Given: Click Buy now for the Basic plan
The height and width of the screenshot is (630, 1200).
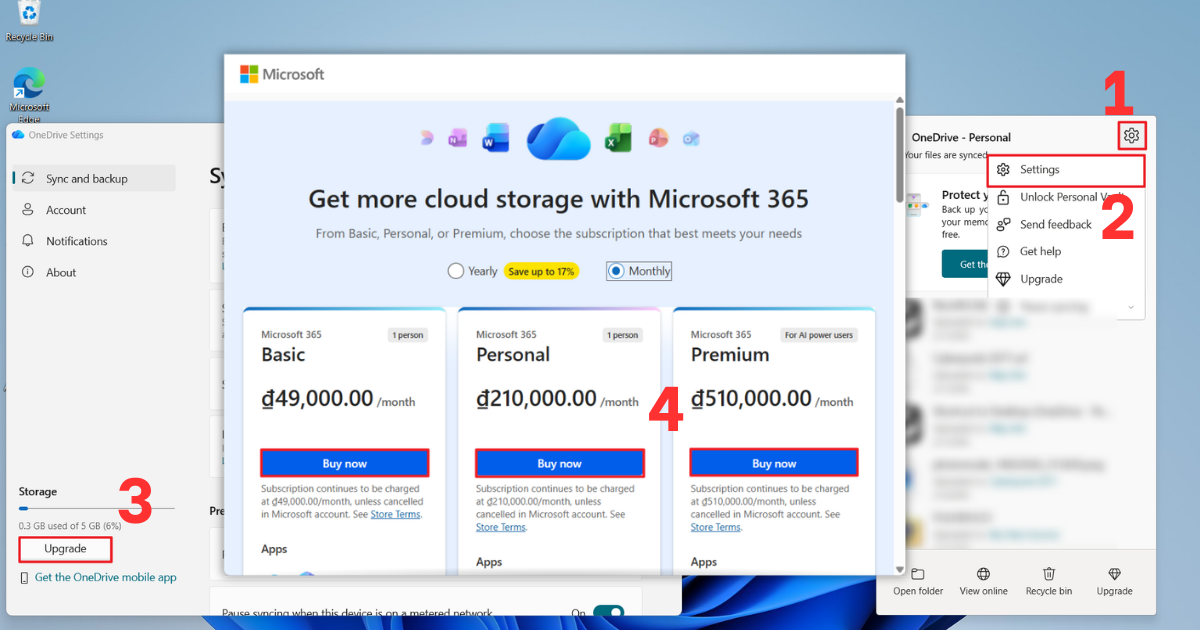Looking at the screenshot, I should (345, 463).
